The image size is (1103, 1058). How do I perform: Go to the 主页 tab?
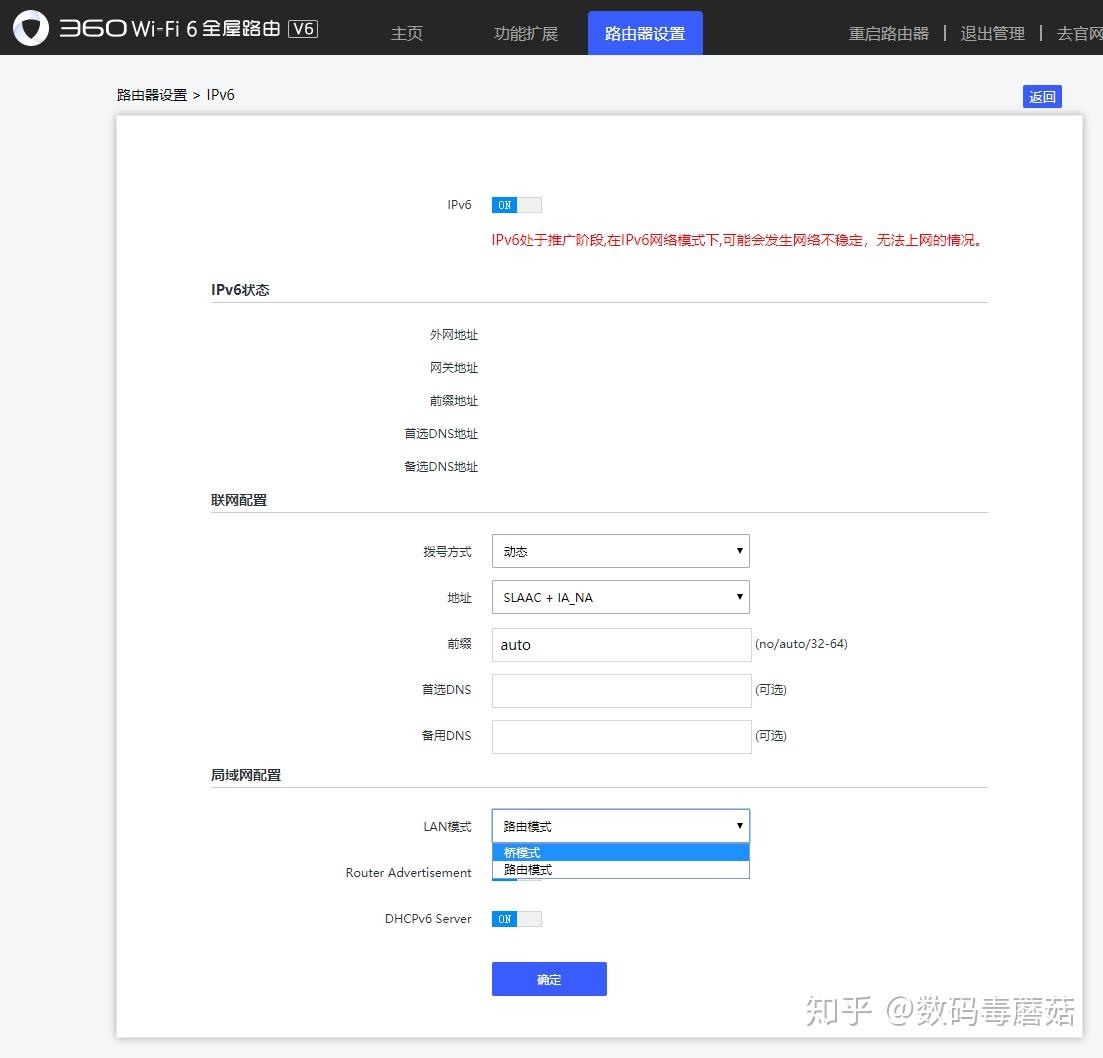point(407,33)
